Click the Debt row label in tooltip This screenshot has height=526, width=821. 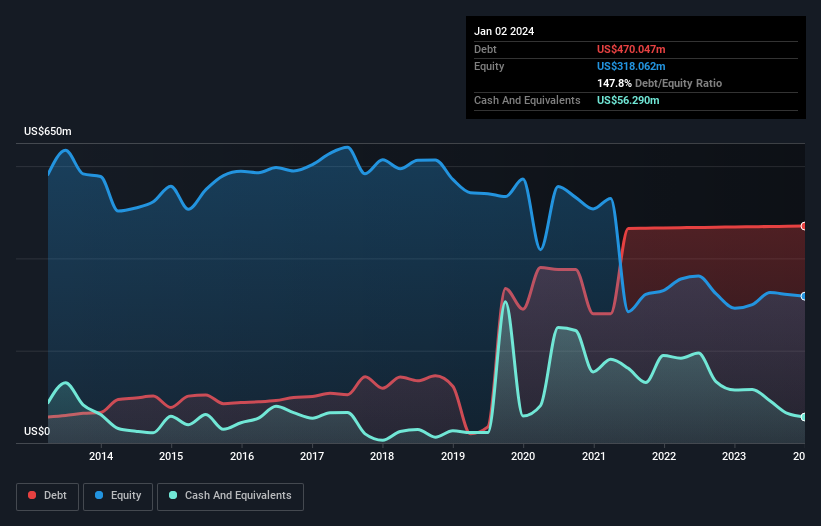(x=485, y=49)
